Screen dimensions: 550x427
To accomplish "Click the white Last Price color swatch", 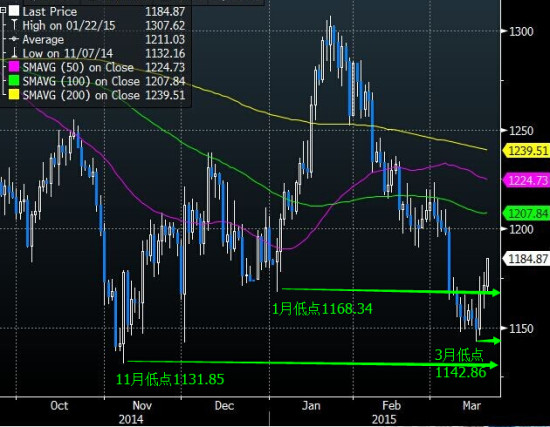I will click(14, 11).
